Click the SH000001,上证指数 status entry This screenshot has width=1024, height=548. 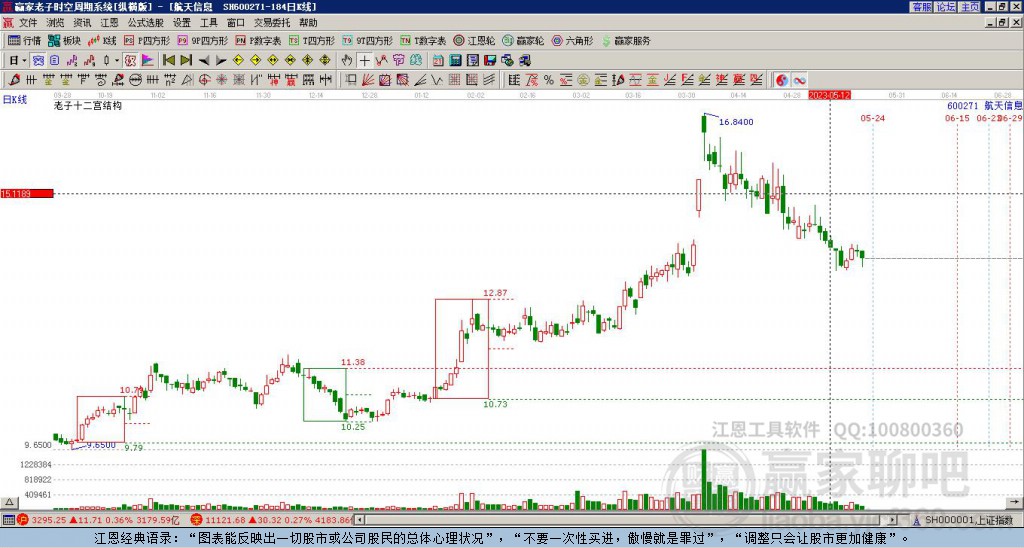pyautogui.click(x=969, y=521)
